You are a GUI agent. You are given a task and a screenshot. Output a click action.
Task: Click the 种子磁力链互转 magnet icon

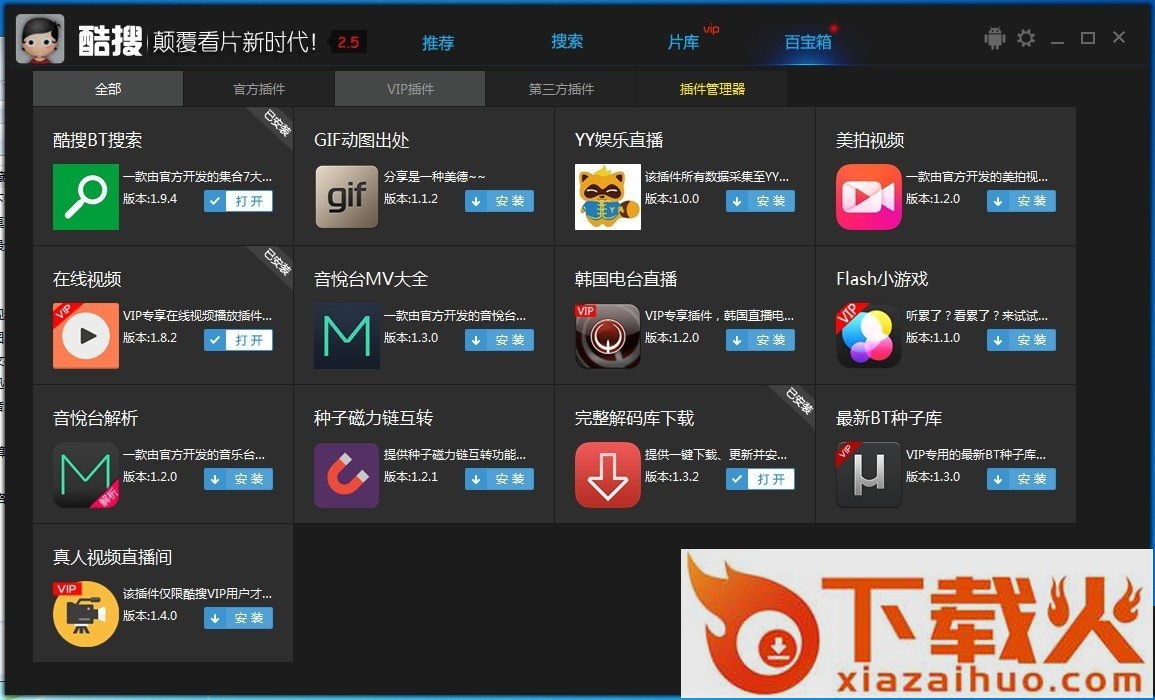346,475
